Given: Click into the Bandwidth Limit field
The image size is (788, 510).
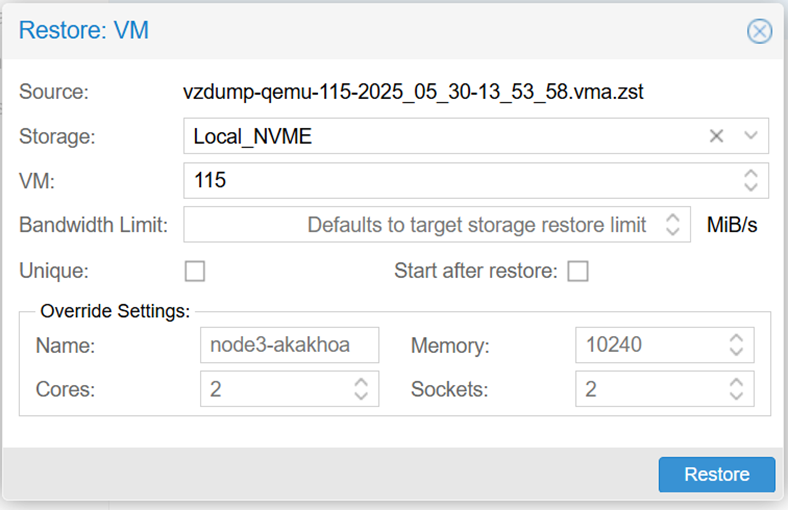Looking at the screenshot, I should (x=420, y=225).
